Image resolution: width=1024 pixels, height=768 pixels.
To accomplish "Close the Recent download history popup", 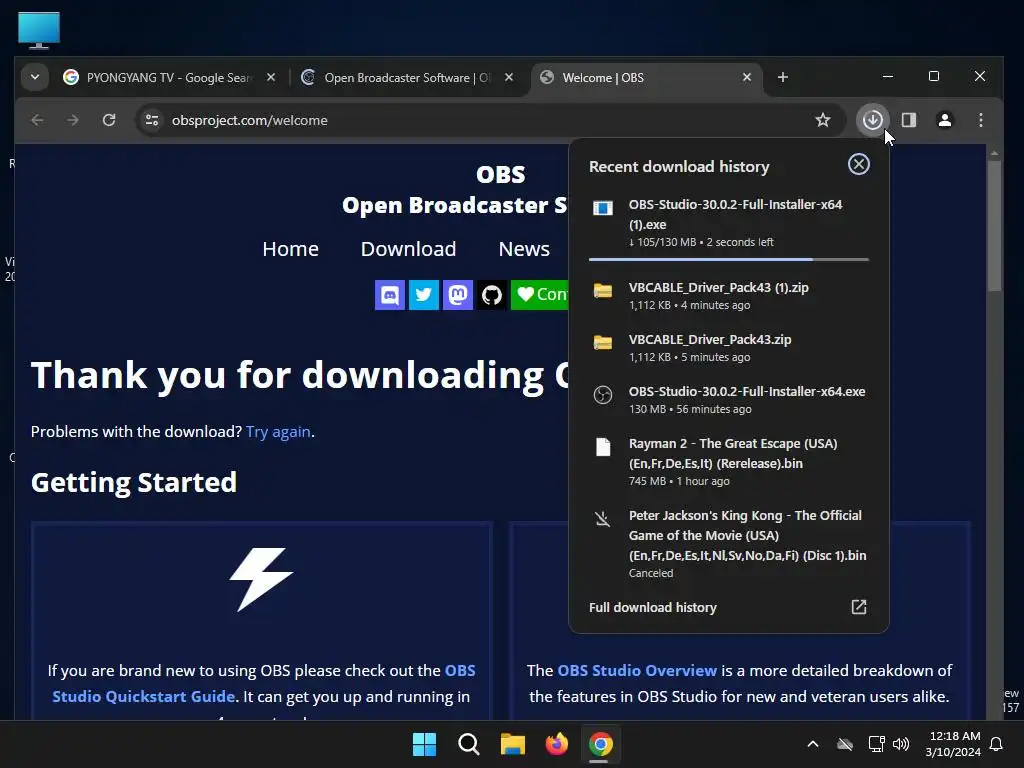I will click(x=859, y=164).
